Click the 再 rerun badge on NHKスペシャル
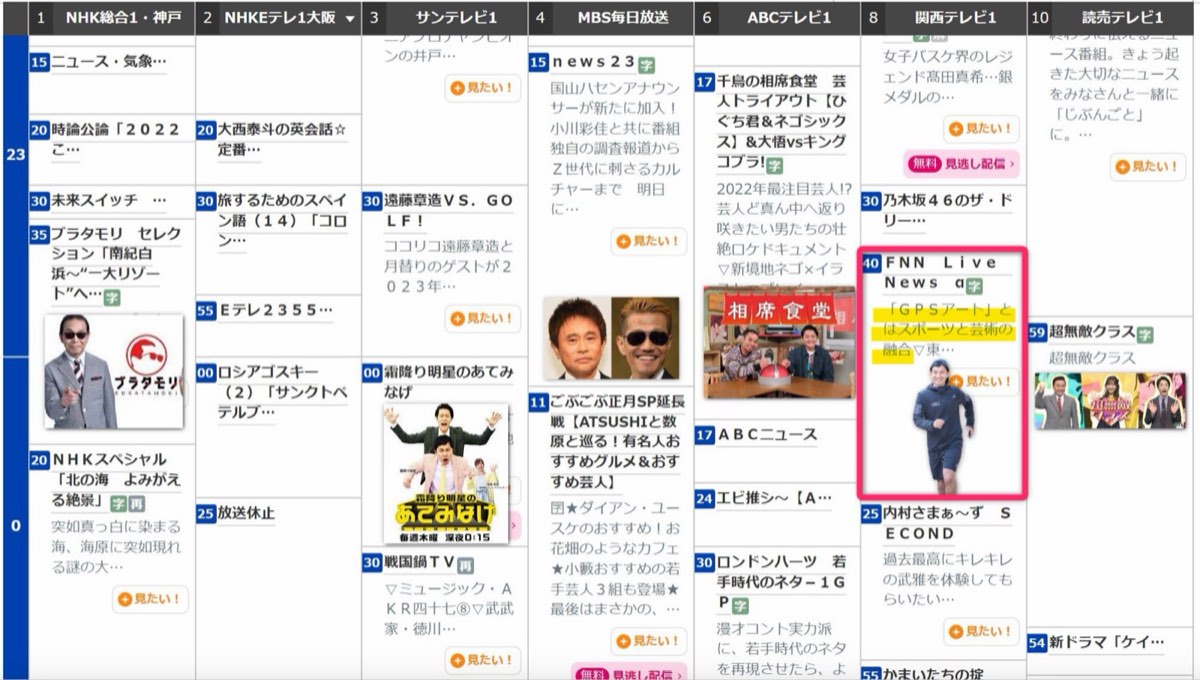This screenshot has height=680, width=1200. [137, 504]
